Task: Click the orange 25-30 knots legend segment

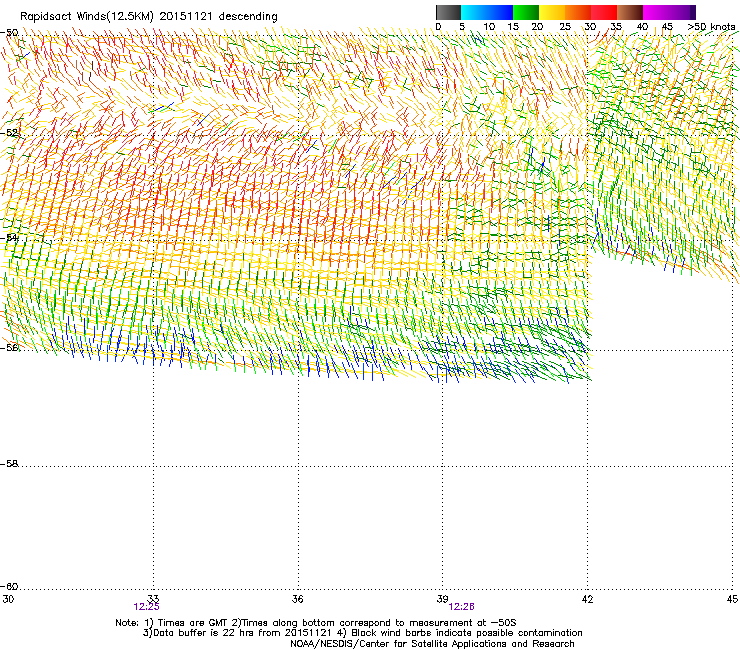Action: coord(578,12)
